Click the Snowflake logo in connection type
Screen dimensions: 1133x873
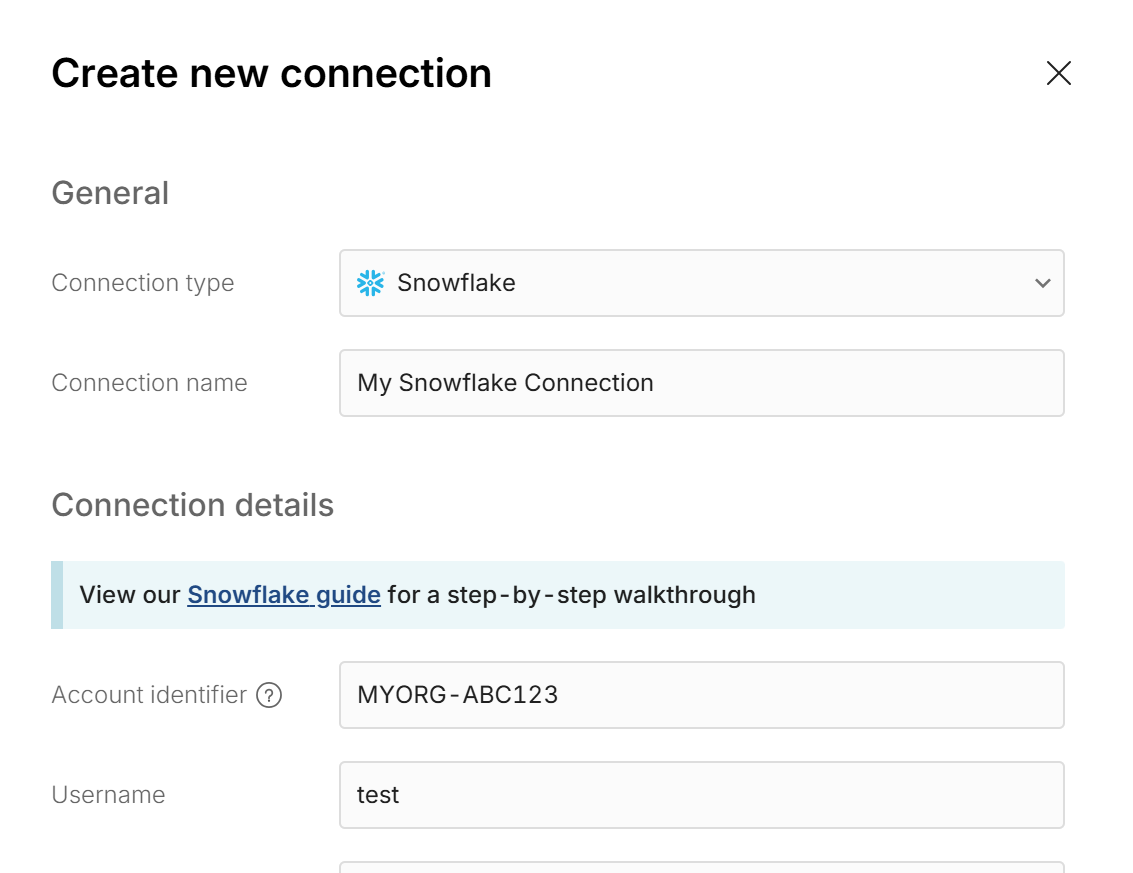click(x=370, y=283)
